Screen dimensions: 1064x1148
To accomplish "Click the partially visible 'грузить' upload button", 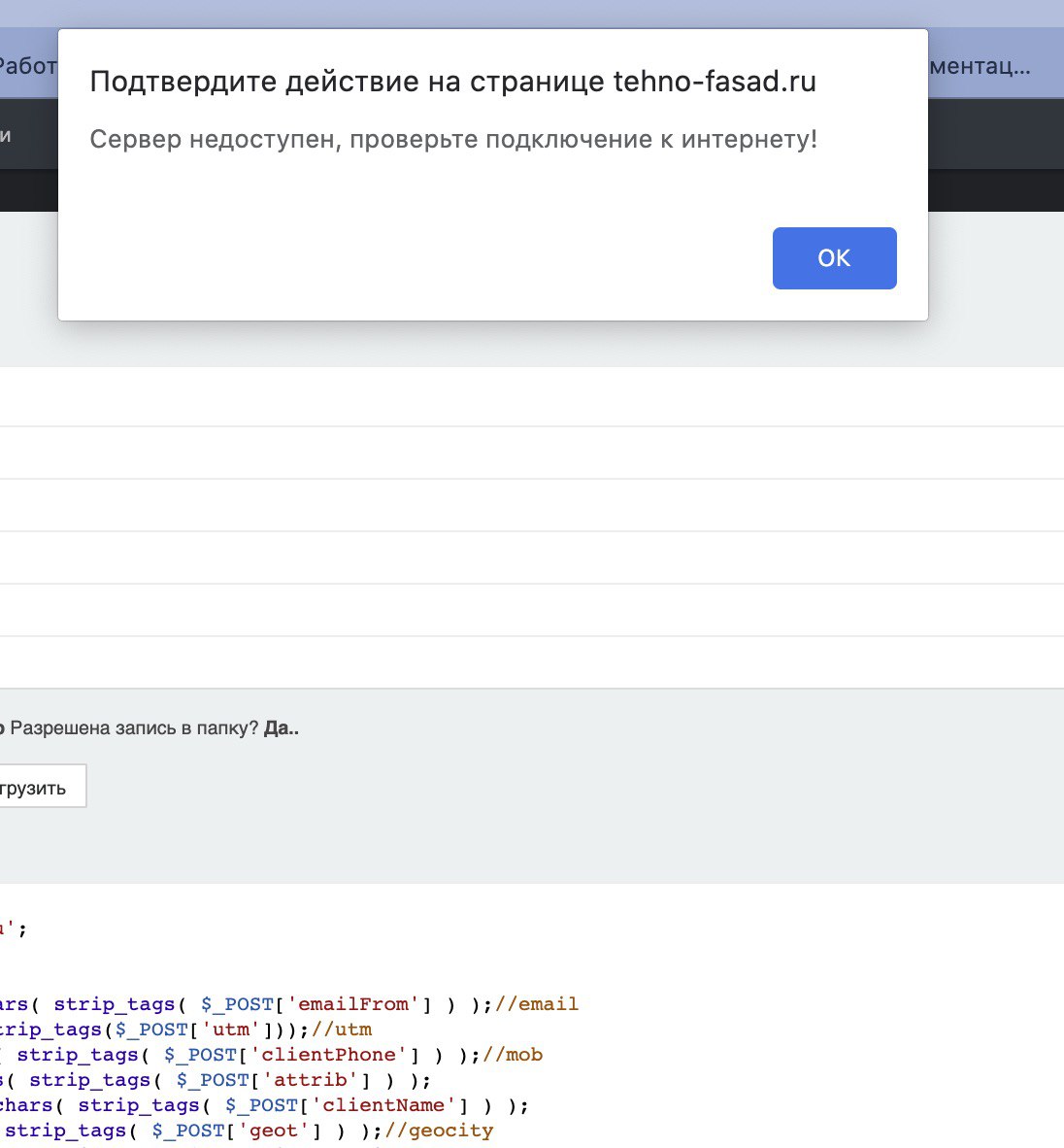I will [43, 787].
